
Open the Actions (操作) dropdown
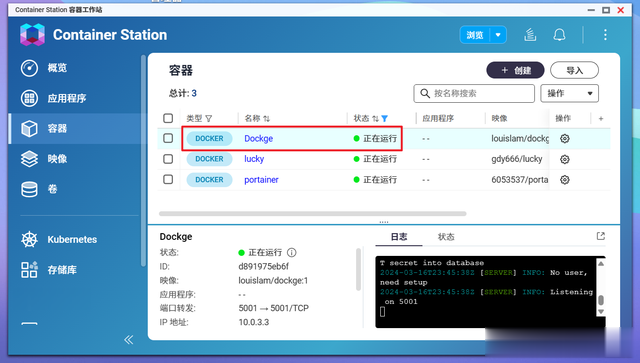point(569,94)
